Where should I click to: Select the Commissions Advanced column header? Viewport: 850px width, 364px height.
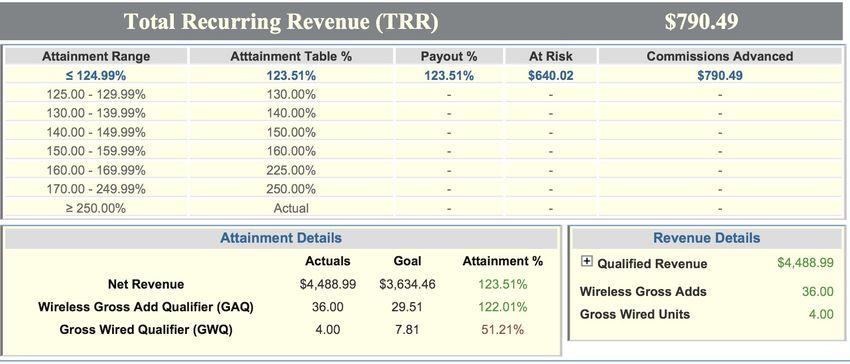click(x=720, y=56)
